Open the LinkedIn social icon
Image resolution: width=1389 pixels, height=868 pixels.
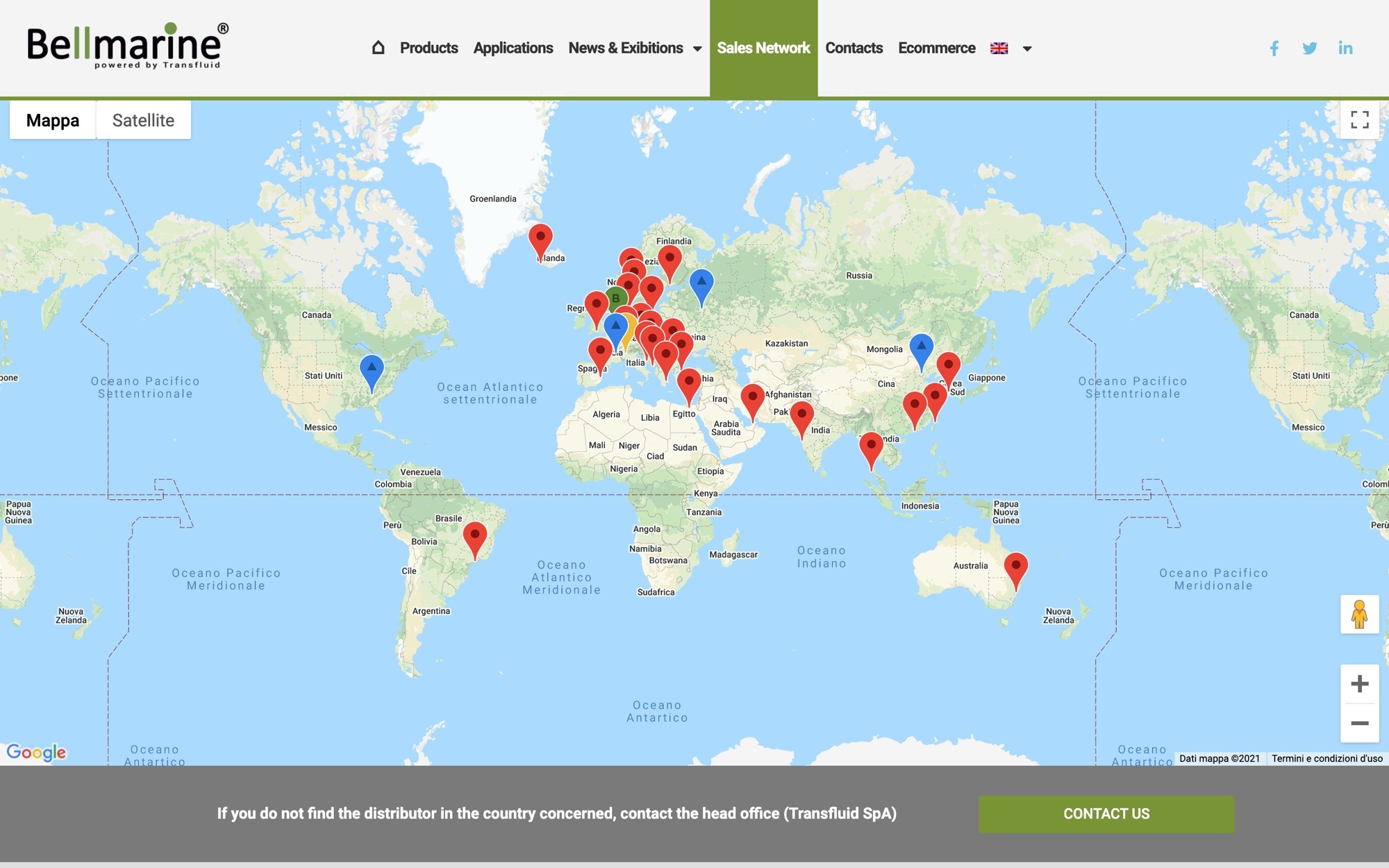[1345, 48]
